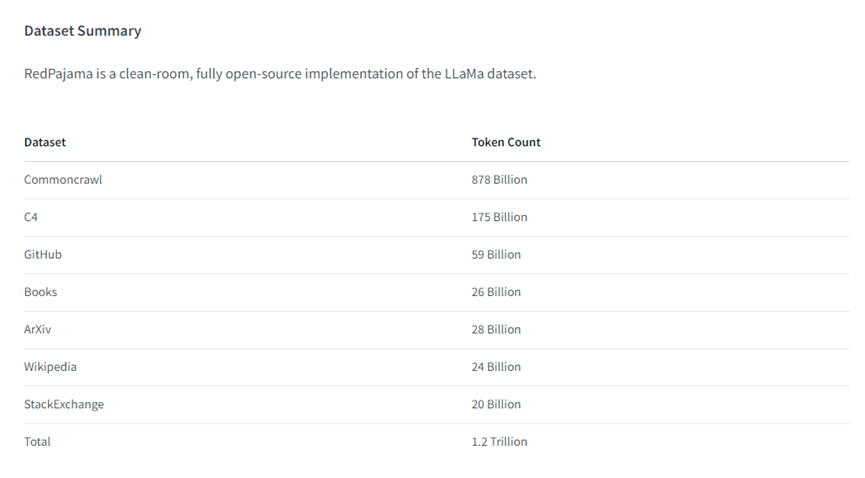Select the Books dataset cell
Image resolution: width=865 pixels, height=478 pixels.
click(41, 293)
